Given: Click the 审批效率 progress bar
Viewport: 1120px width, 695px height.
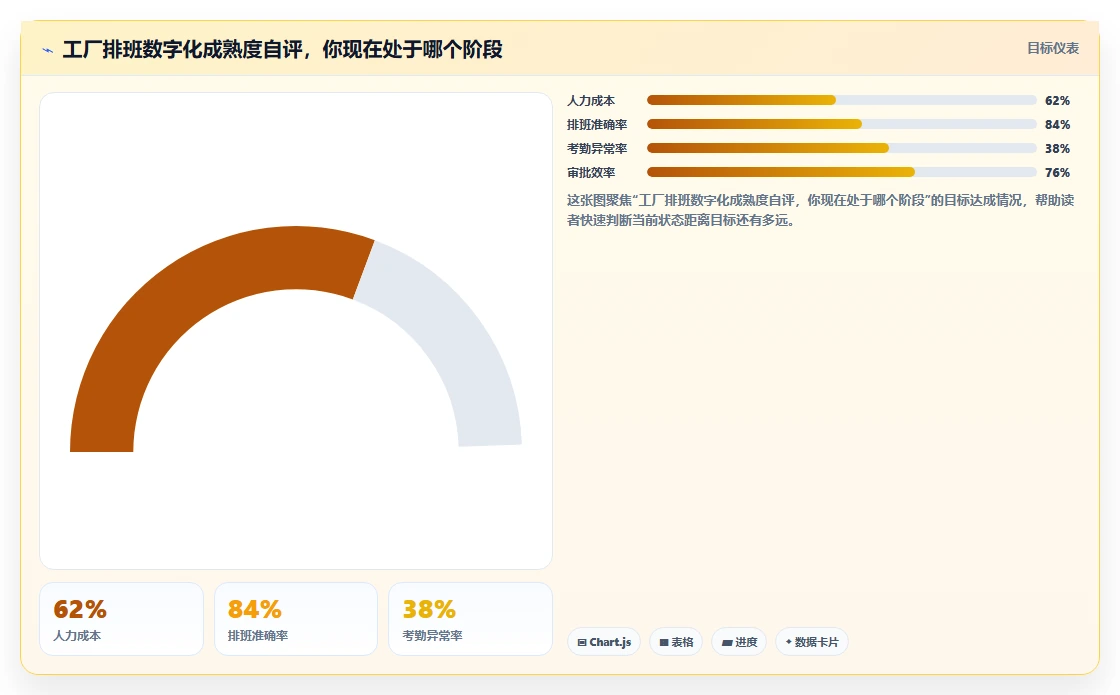Looking at the screenshot, I should (841, 172).
